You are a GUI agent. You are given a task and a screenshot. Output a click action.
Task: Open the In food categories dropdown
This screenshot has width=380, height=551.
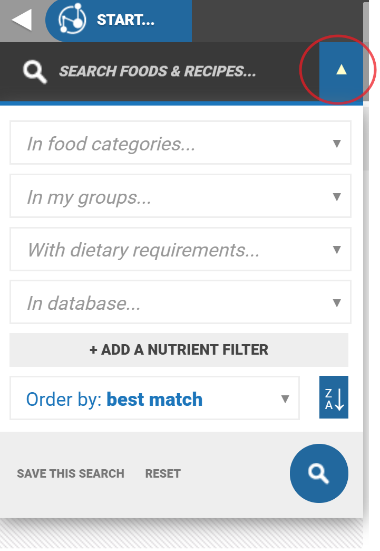[x=180, y=143]
